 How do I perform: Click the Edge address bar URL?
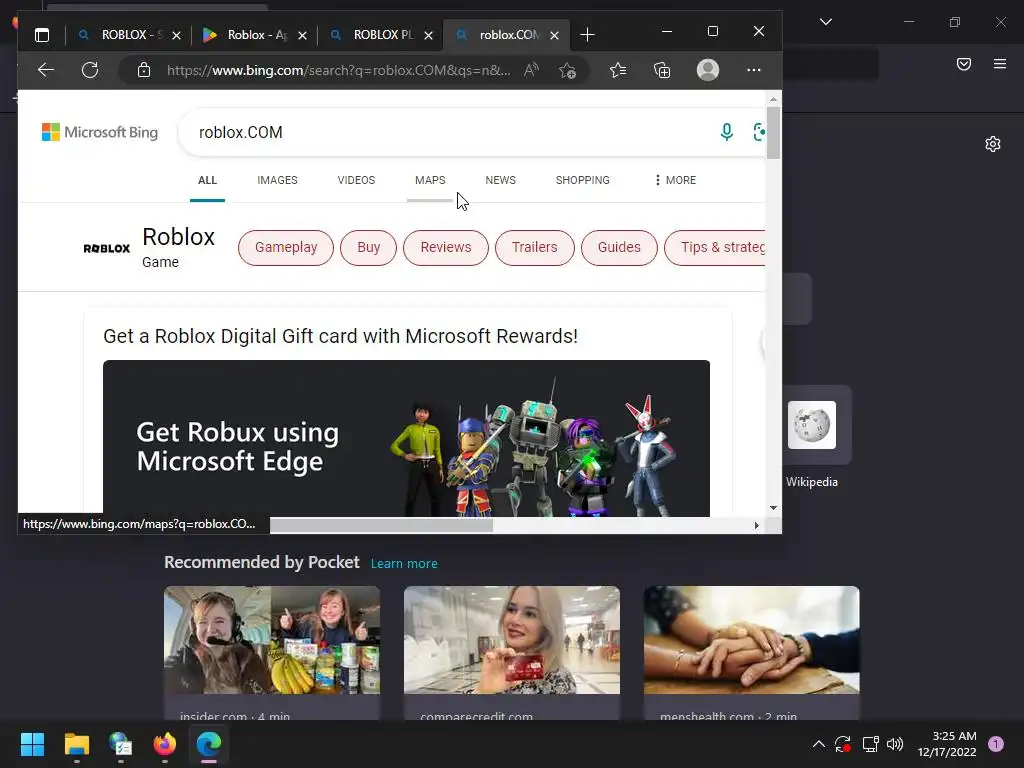[x=338, y=70]
